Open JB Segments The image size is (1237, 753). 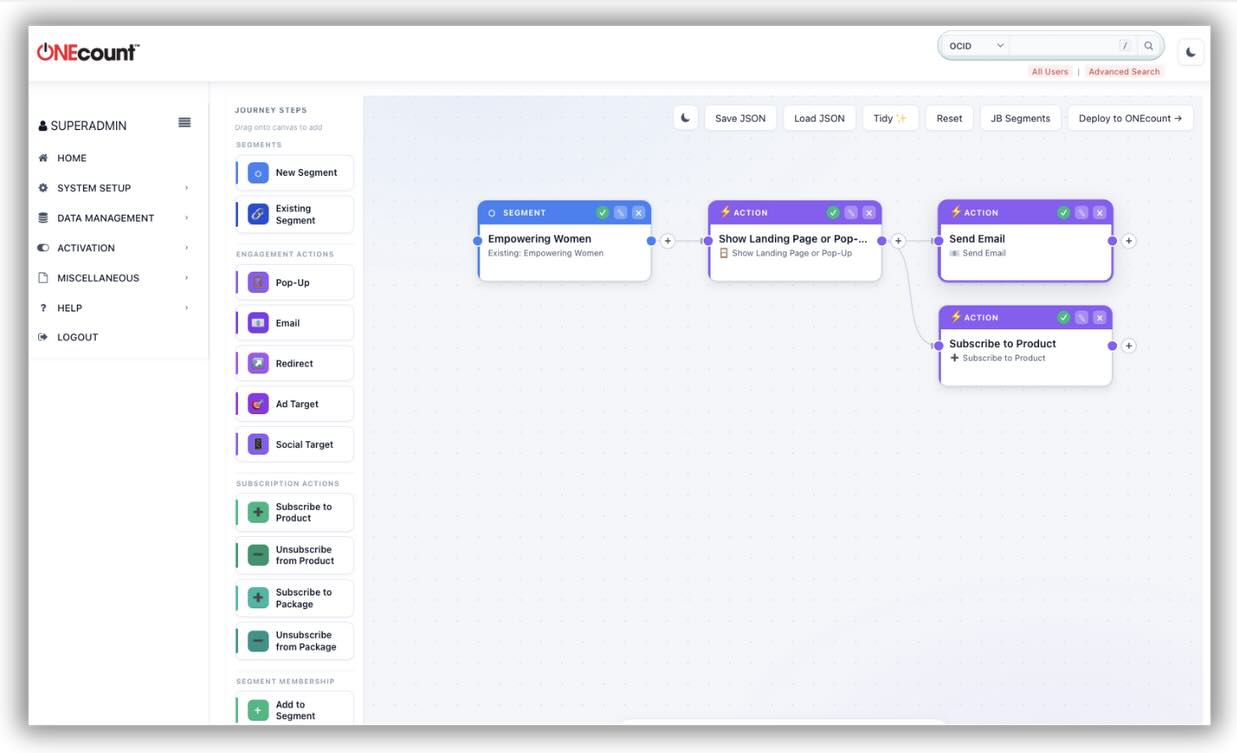pyautogui.click(x=1020, y=118)
